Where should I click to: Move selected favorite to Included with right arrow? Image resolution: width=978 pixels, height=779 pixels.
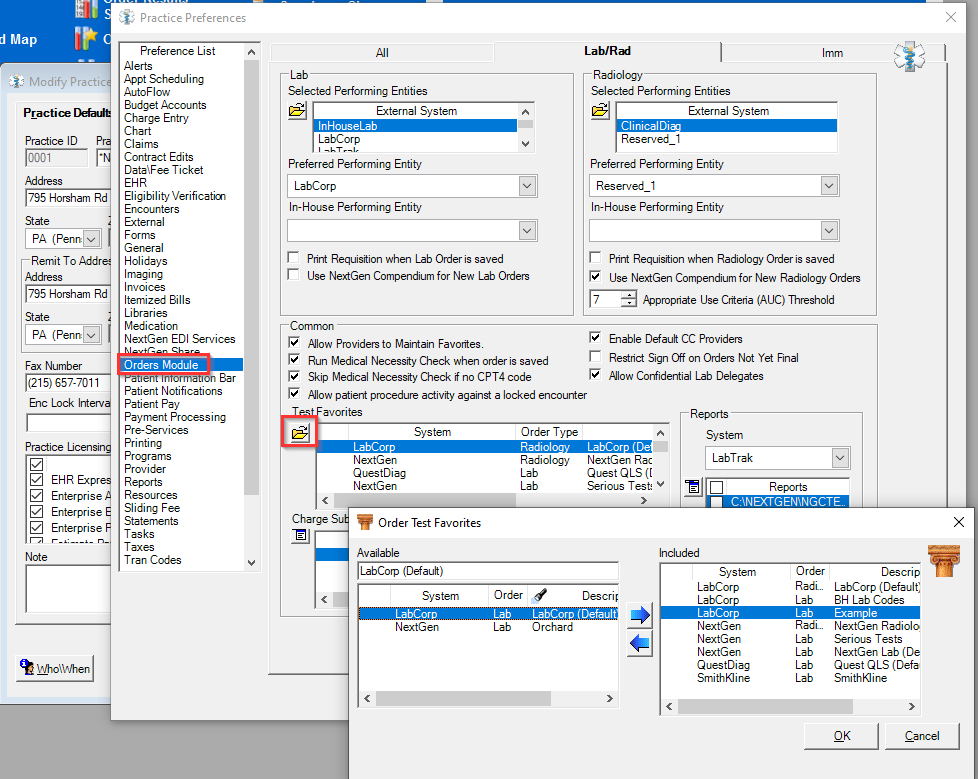coord(640,615)
